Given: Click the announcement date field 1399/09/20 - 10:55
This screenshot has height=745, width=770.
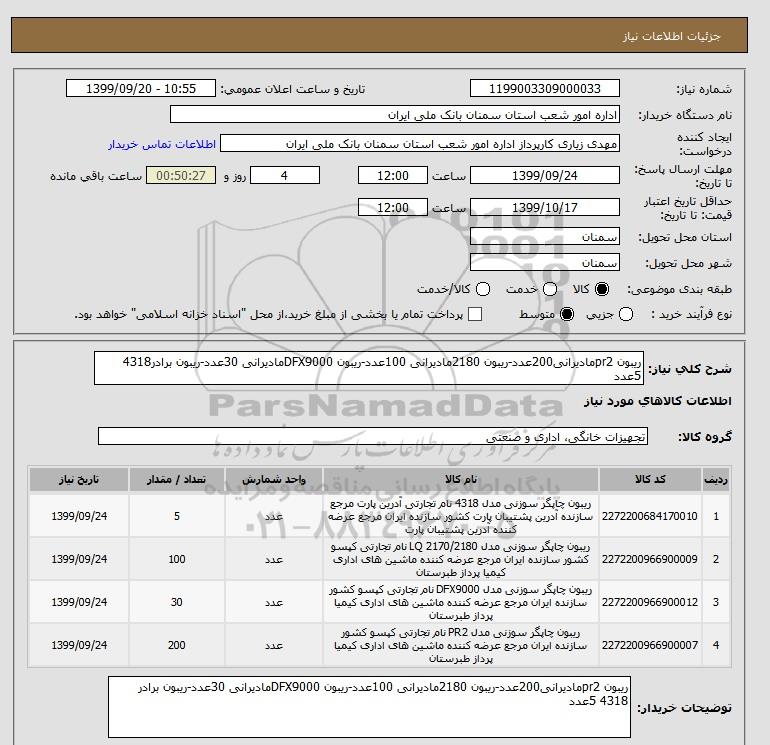Looking at the screenshot, I should 141,88.
